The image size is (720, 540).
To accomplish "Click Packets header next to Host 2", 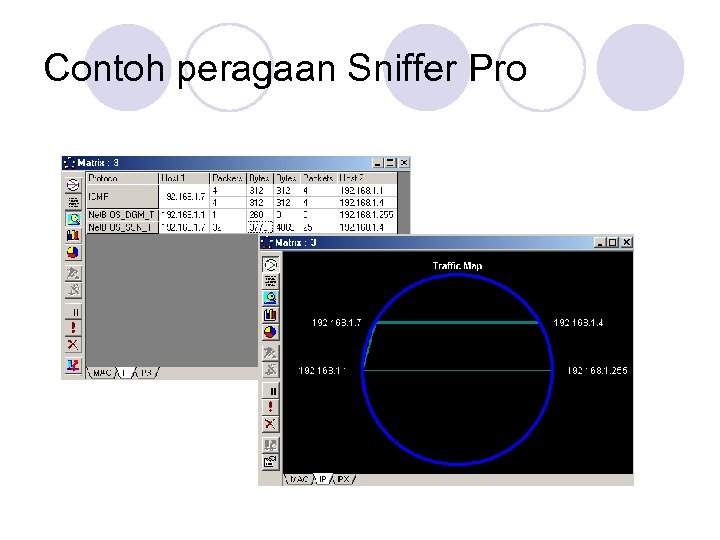I will coord(319,178).
